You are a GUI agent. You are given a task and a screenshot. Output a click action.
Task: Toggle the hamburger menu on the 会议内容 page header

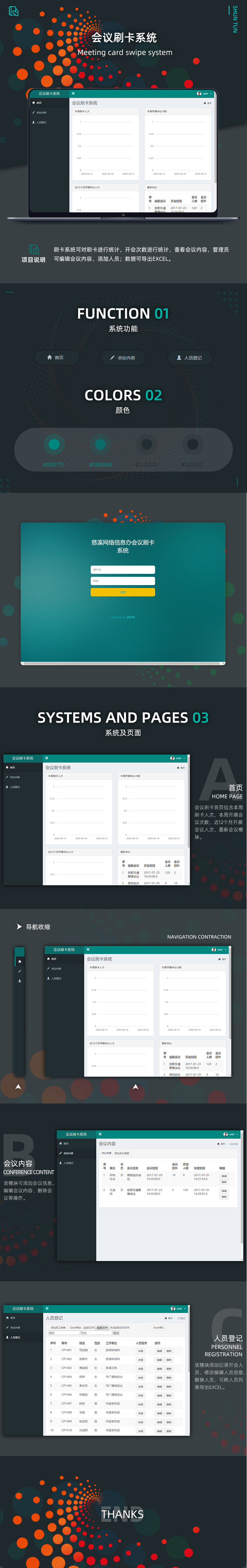tap(101, 1134)
